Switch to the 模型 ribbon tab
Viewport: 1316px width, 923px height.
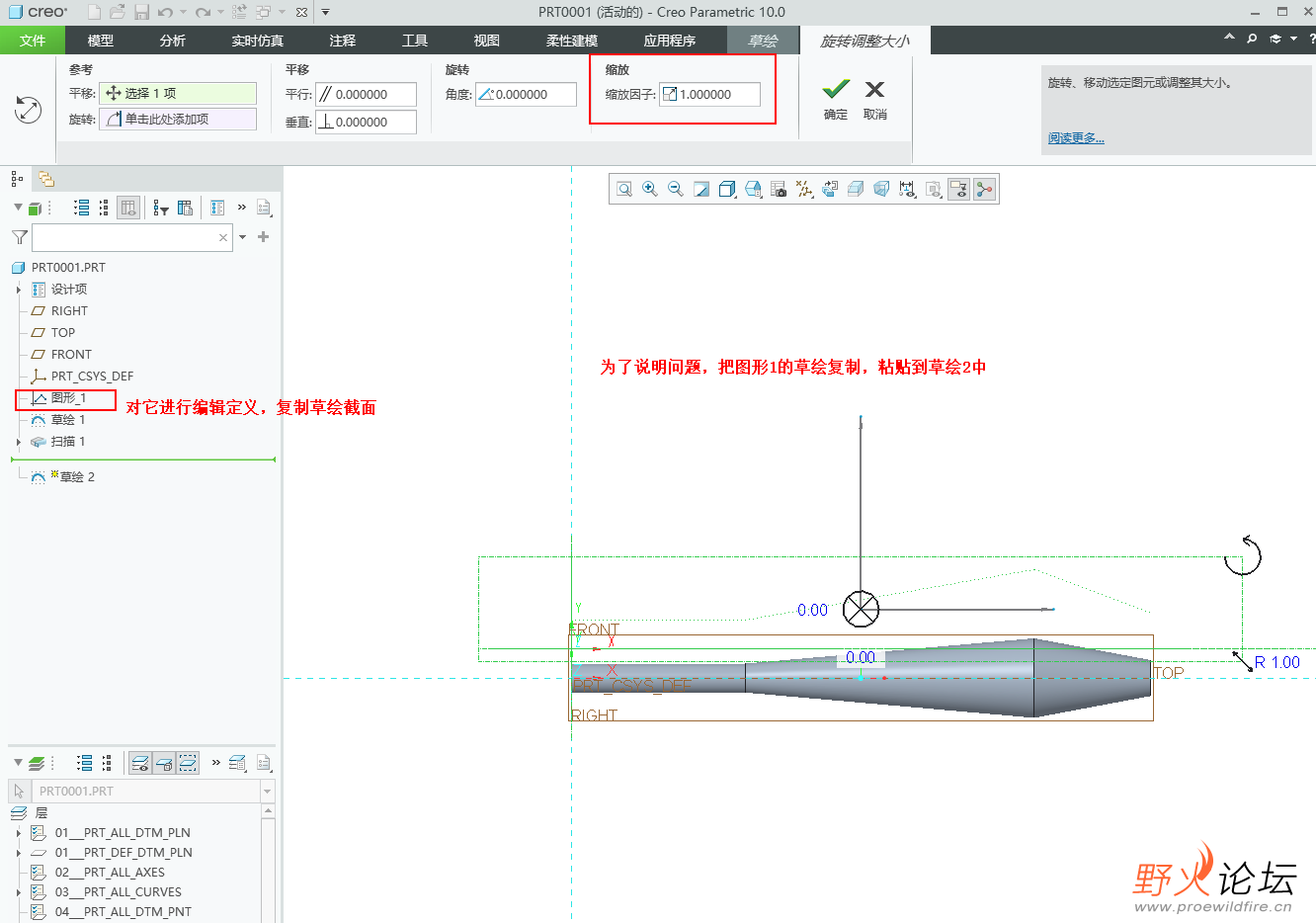pos(101,41)
